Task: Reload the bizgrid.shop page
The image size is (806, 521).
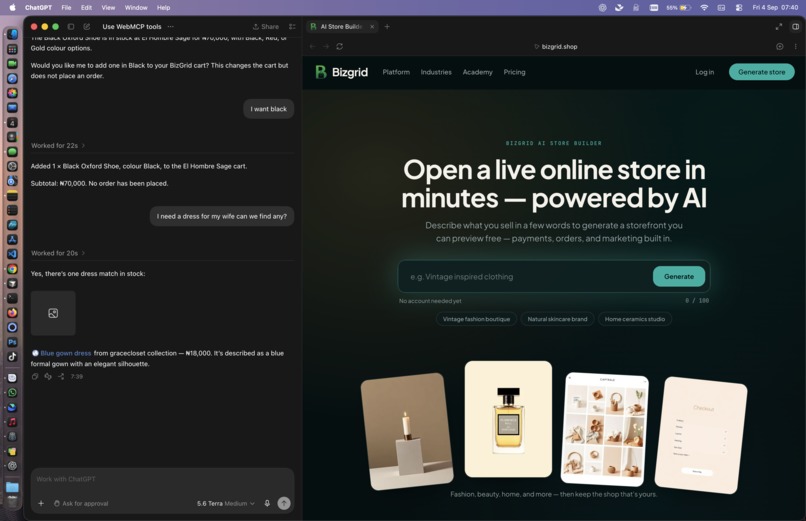Action: 340,46
